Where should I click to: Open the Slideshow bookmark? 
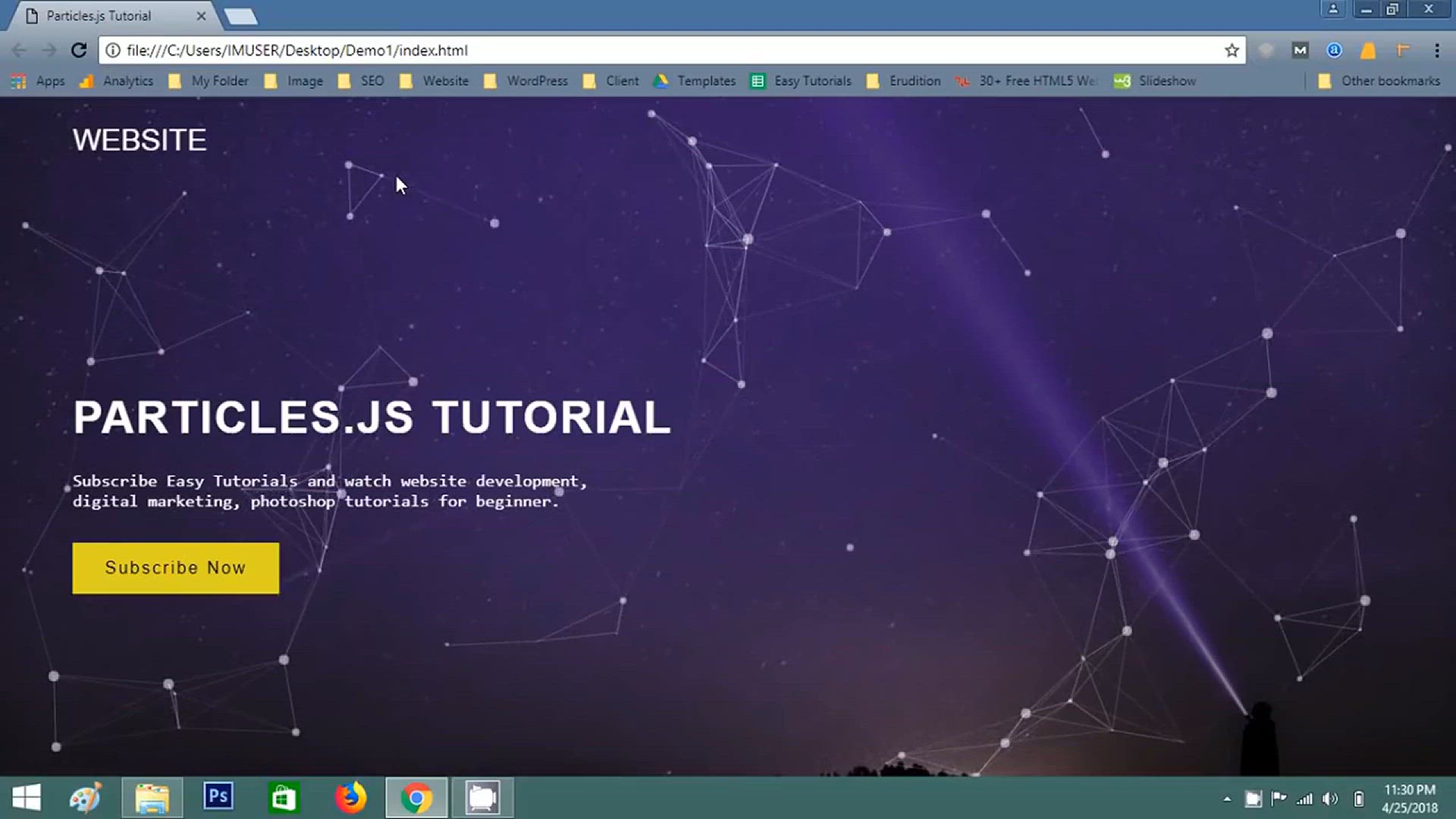1155,81
